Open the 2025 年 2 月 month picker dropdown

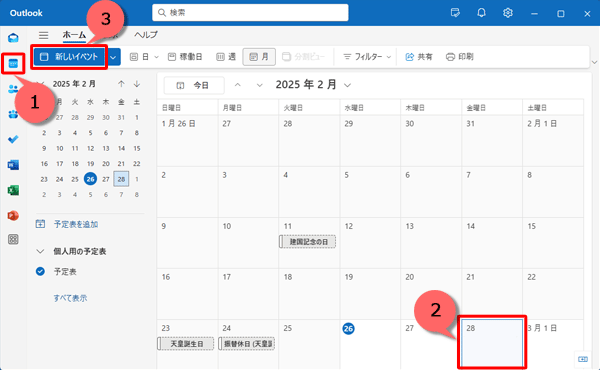coord(313,85)
